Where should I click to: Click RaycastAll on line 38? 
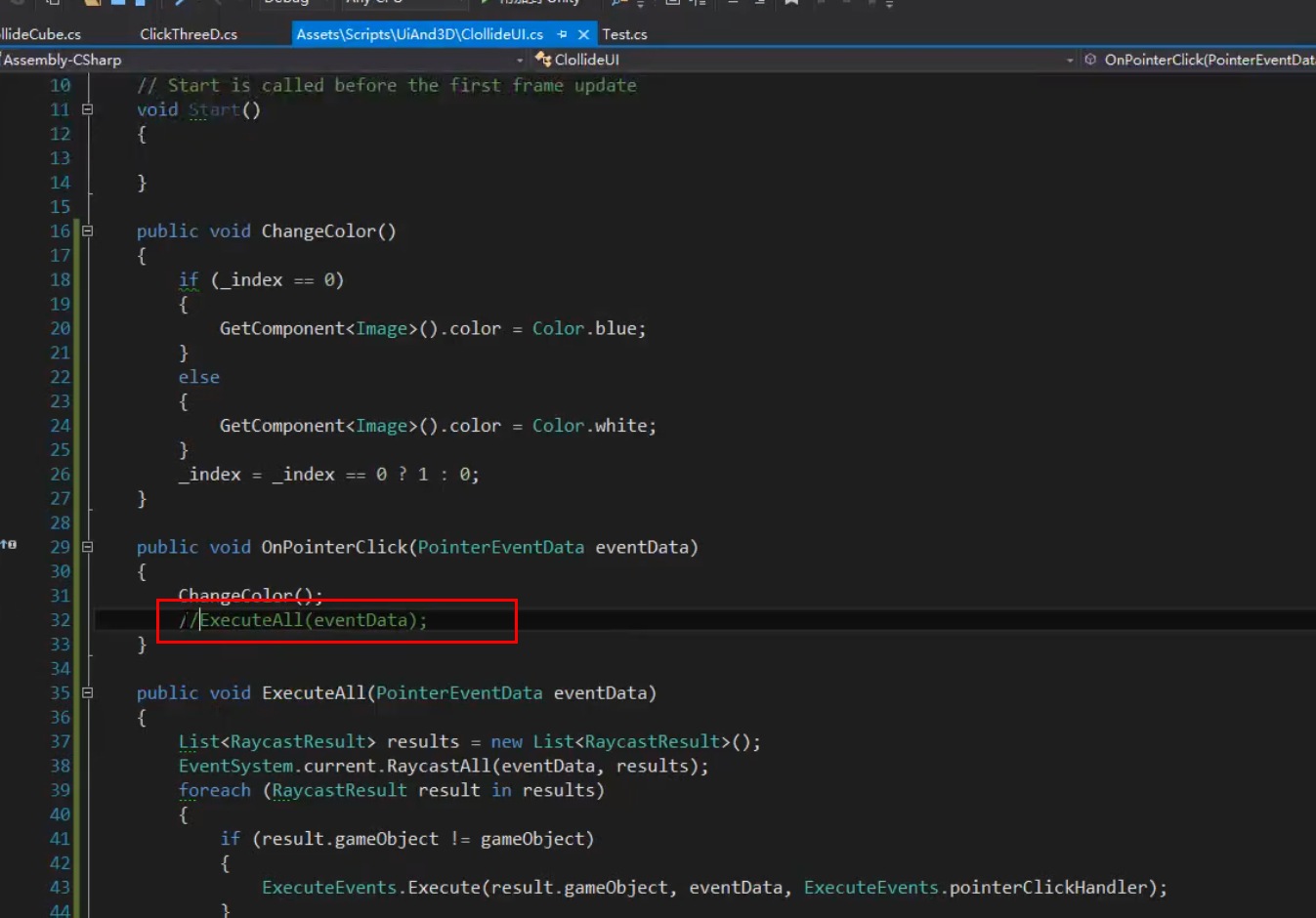coord(439,766)
